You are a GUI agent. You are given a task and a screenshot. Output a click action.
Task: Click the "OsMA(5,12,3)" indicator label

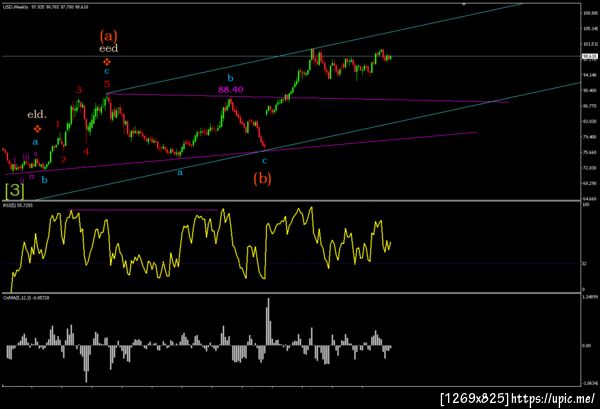[16, 297]
